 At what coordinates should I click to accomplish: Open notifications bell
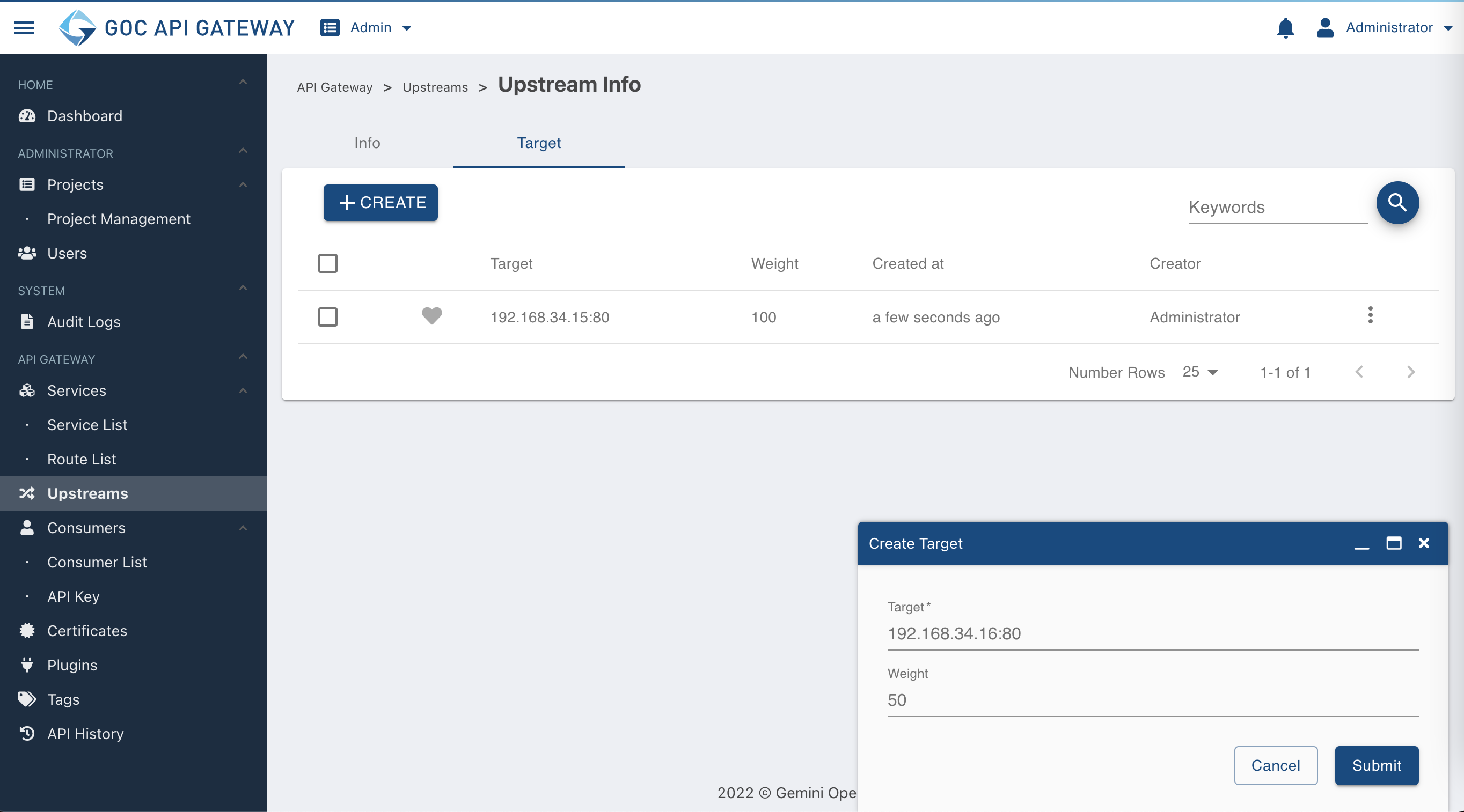coord(1285,27)
